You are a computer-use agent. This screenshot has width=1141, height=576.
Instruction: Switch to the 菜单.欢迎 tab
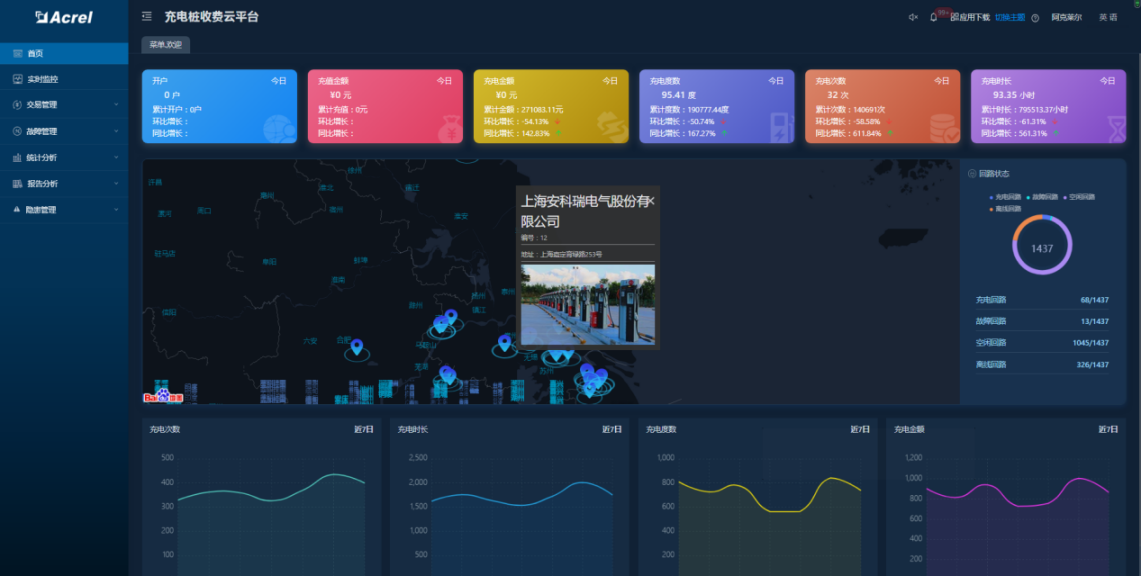click(165, 45)
